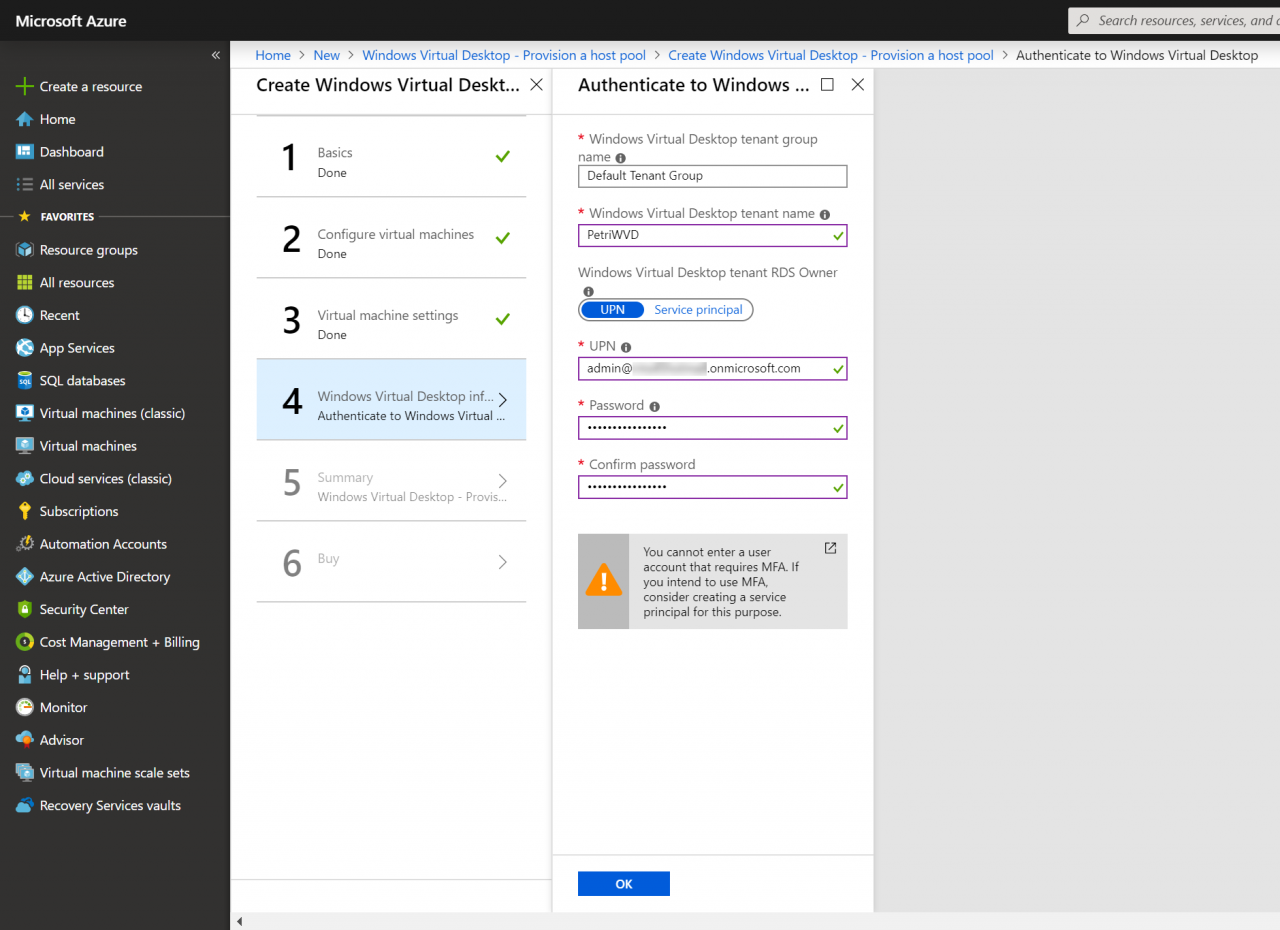Select the Dashboard icon in sidebar
The width and height of the screenshot is (1280, 930).
pos(24,152)
